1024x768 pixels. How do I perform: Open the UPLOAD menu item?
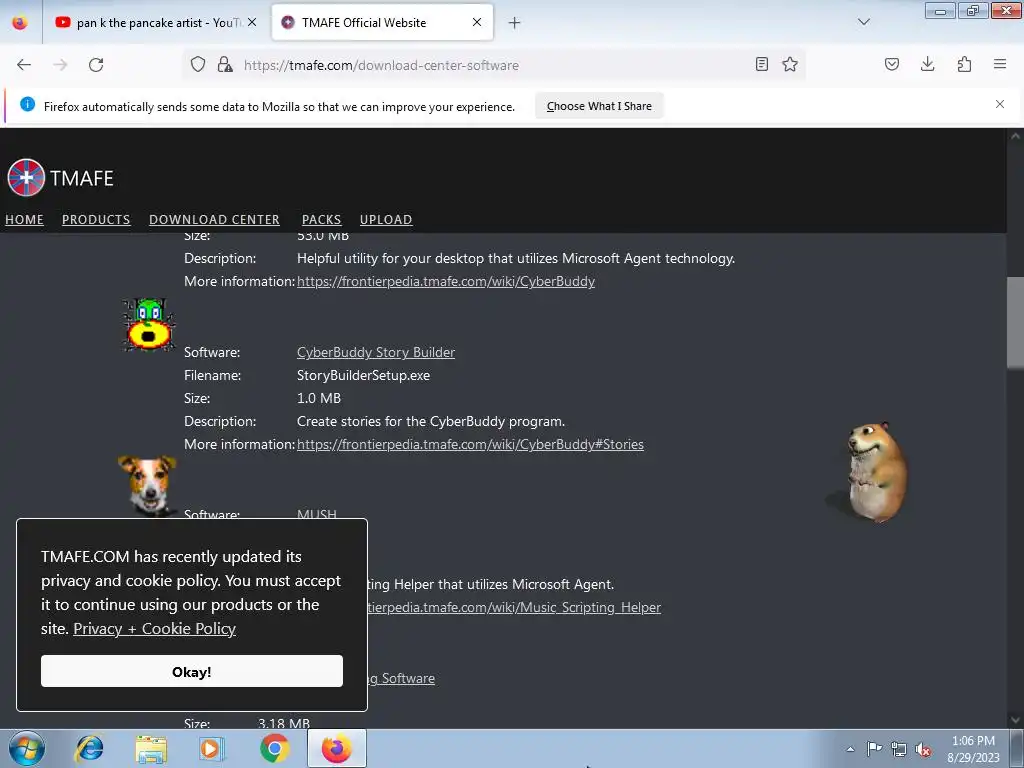click(386, 219)
